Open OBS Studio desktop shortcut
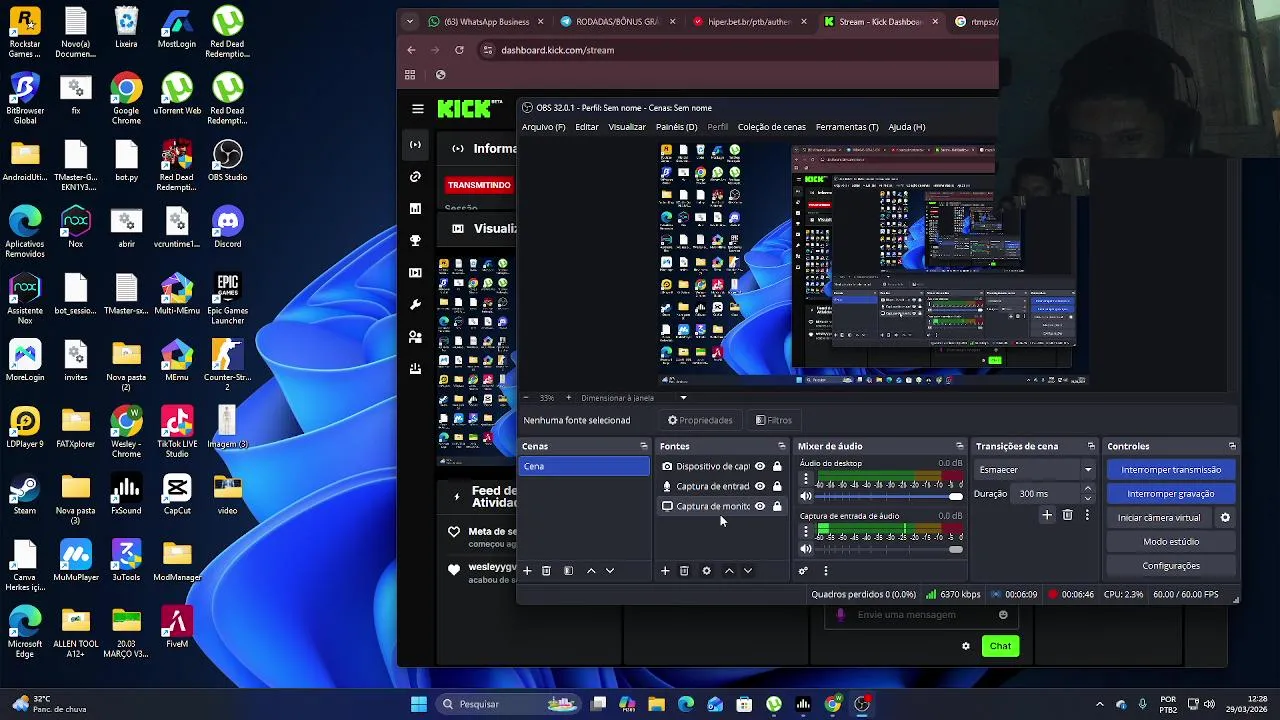 [227, 160]
